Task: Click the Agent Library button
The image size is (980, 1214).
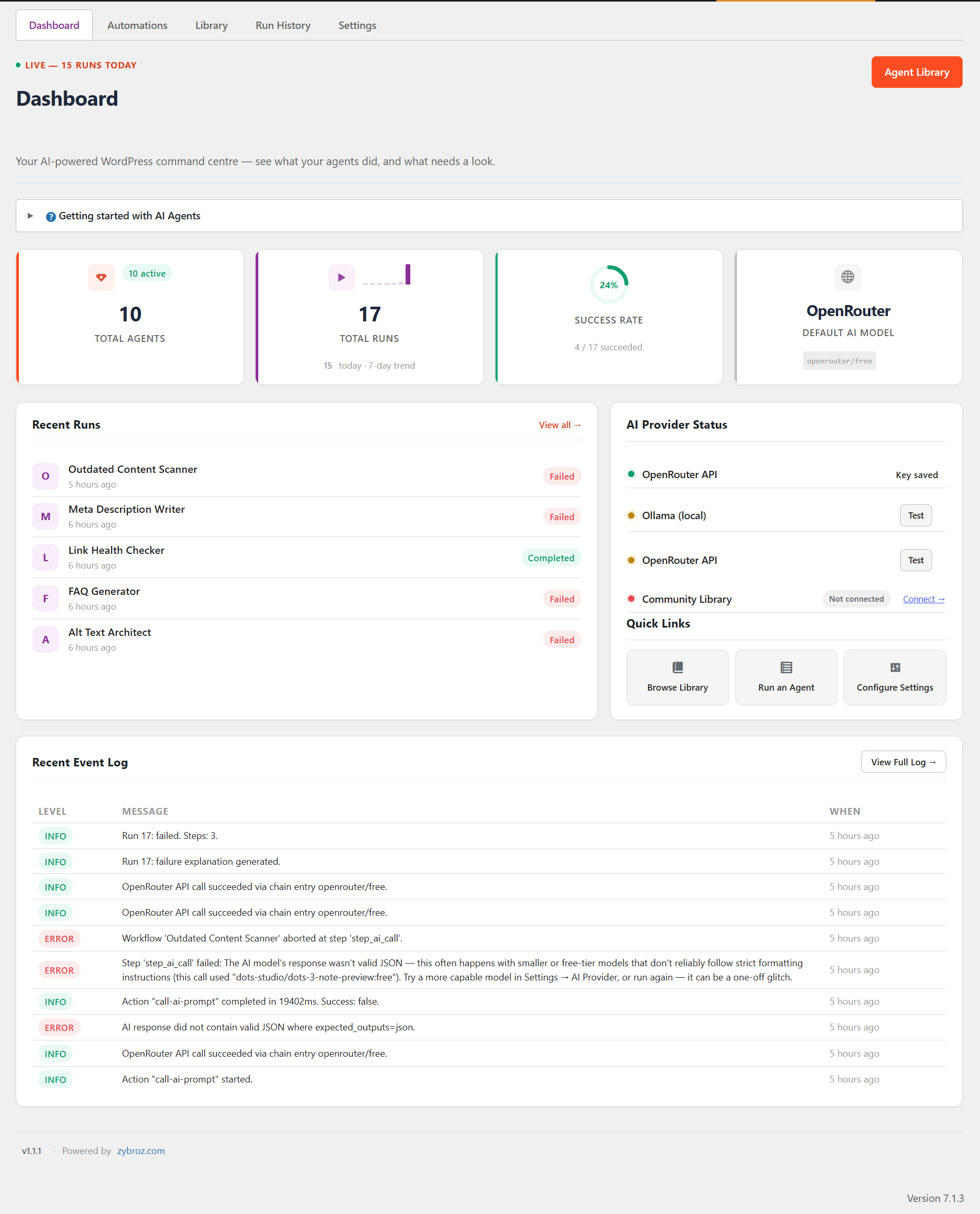Action: [916, 72]
